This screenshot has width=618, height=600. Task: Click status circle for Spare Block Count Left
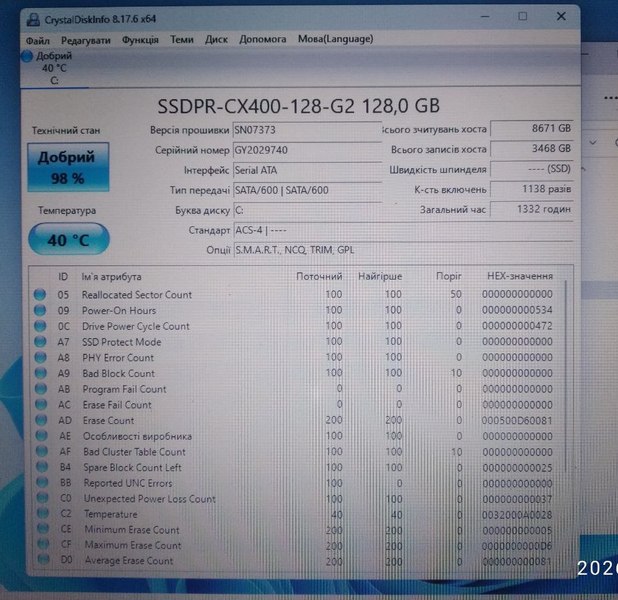pyautogui.click(x=40, y=467)
